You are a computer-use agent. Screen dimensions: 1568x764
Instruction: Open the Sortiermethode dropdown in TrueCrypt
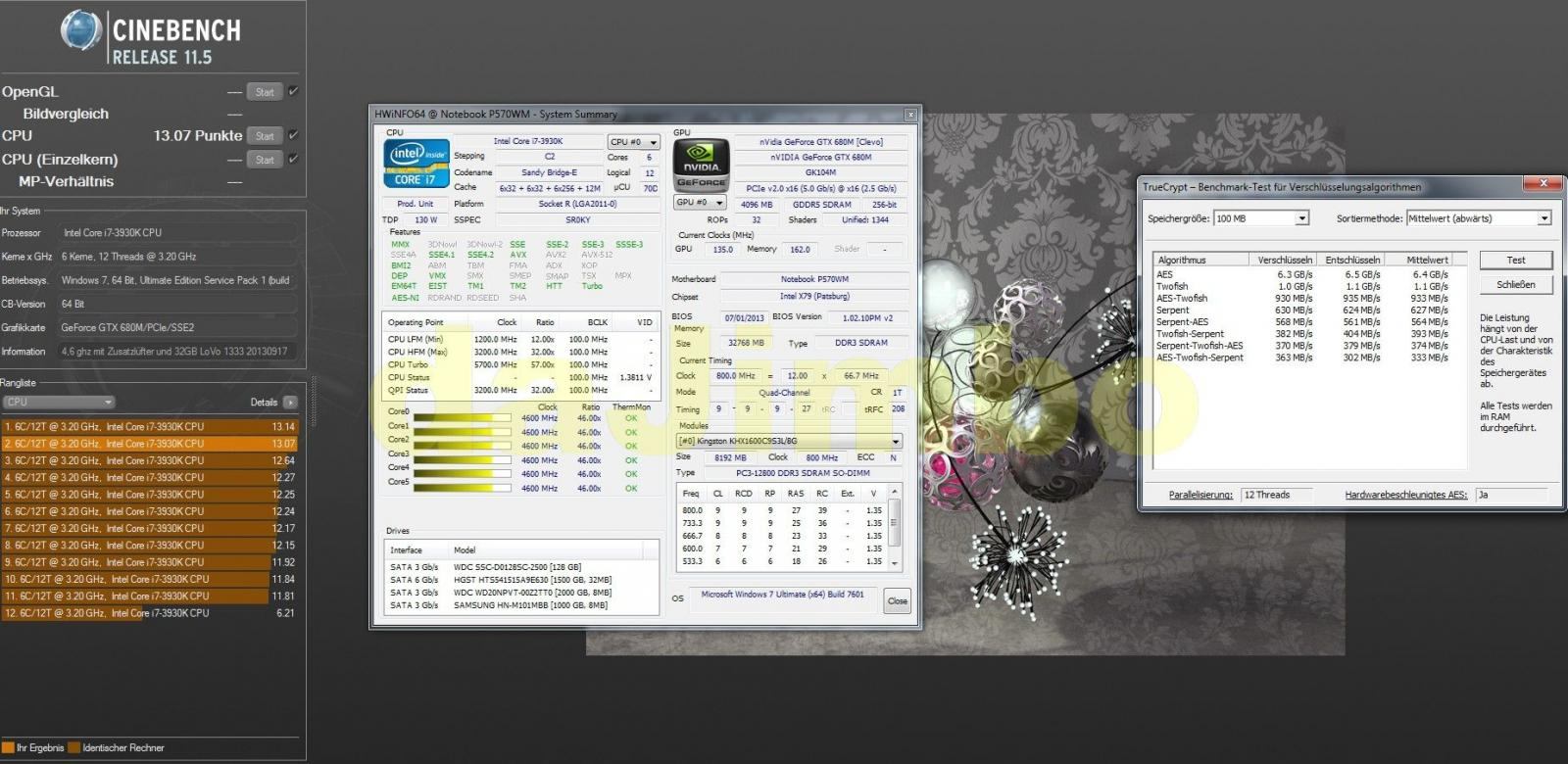pos(1478,218)
